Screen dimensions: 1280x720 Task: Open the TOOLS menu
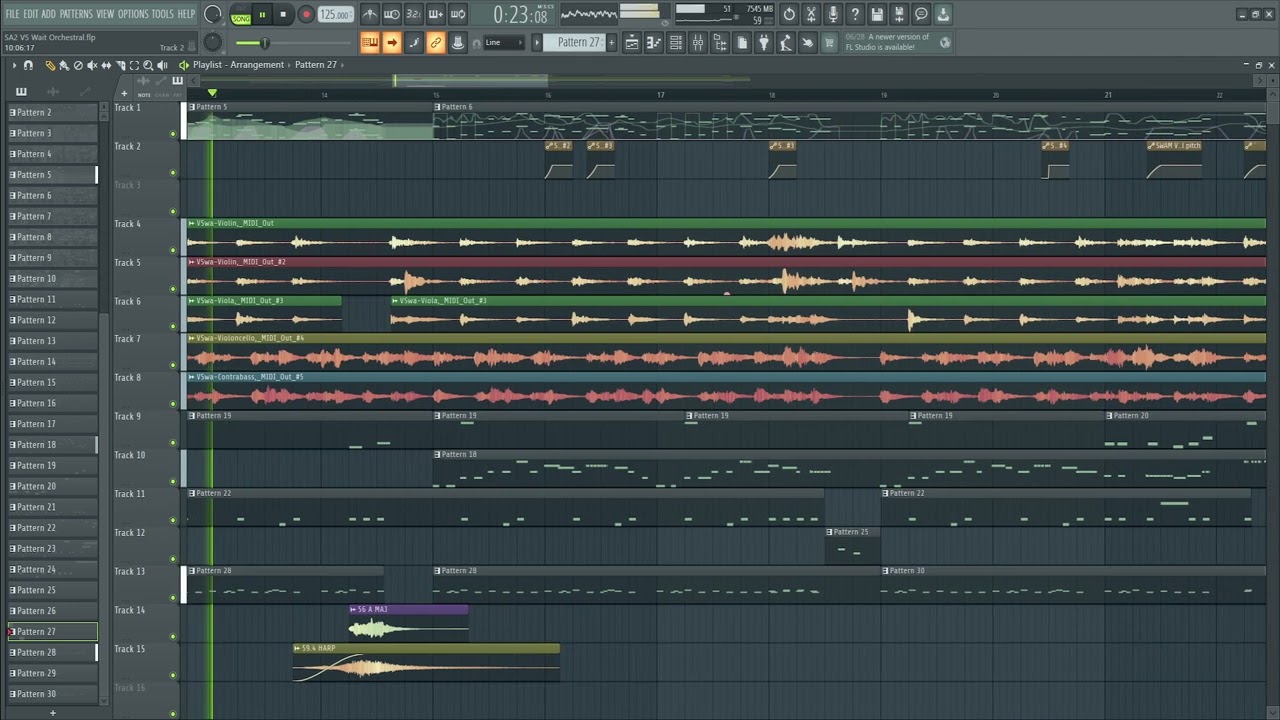[x=162, y=14]
